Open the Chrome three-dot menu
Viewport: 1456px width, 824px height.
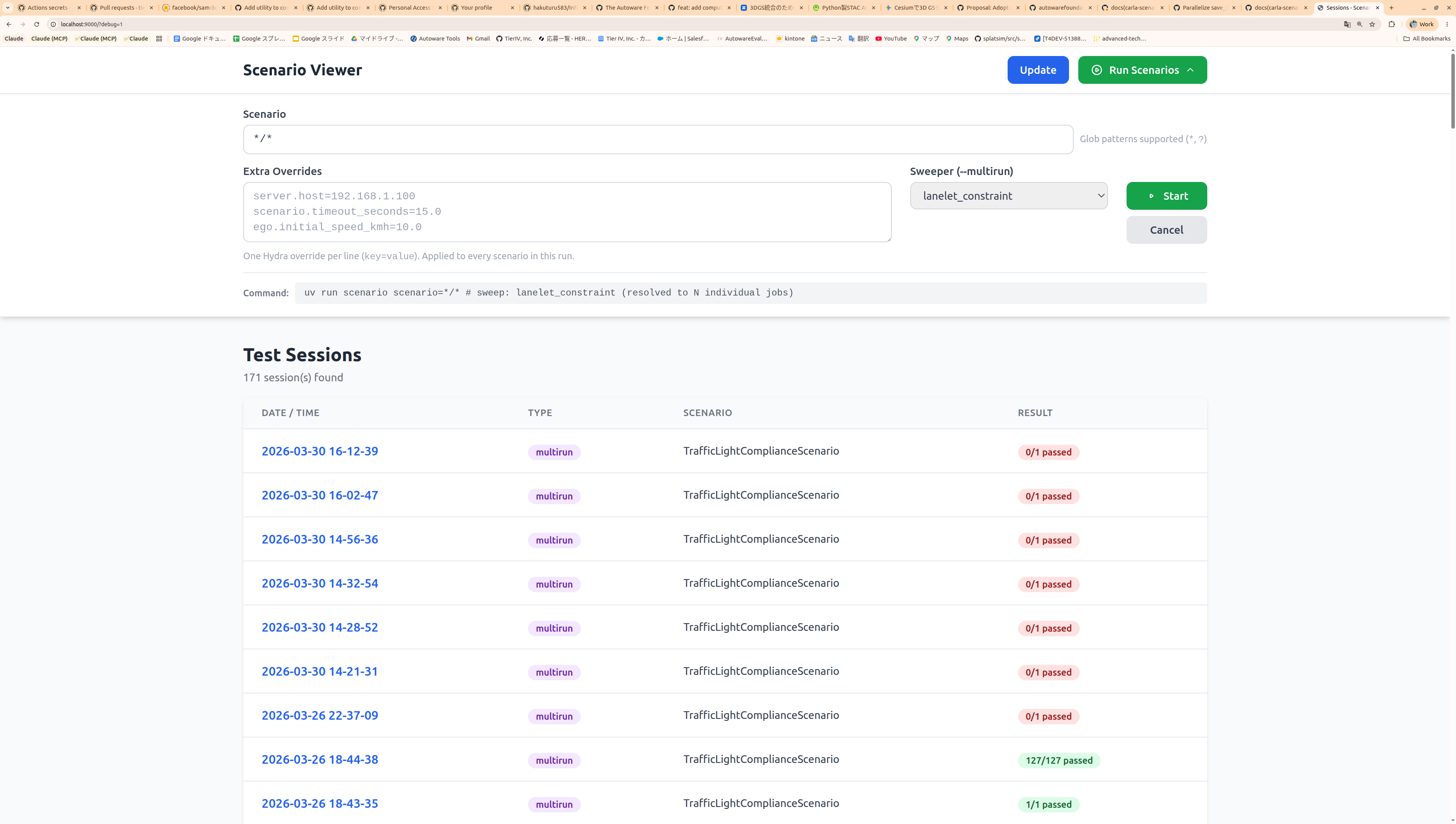pyautogui.click(x=1447, y=24)
